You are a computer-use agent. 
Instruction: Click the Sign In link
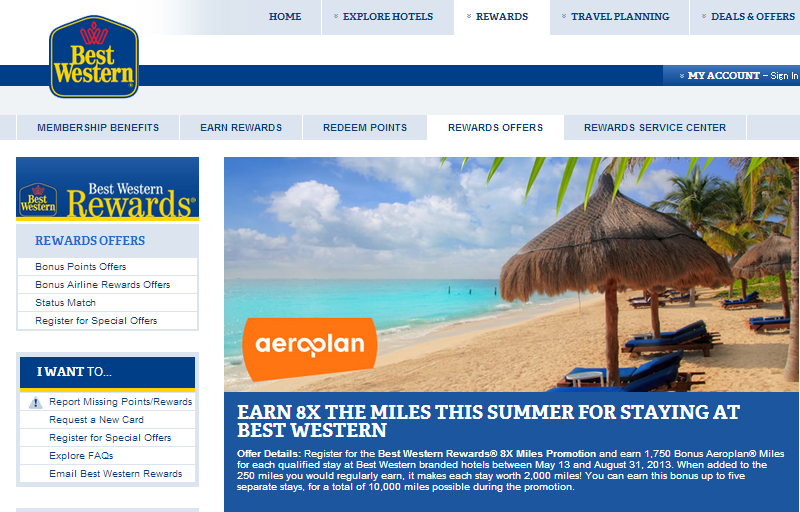tap(784, 76)
